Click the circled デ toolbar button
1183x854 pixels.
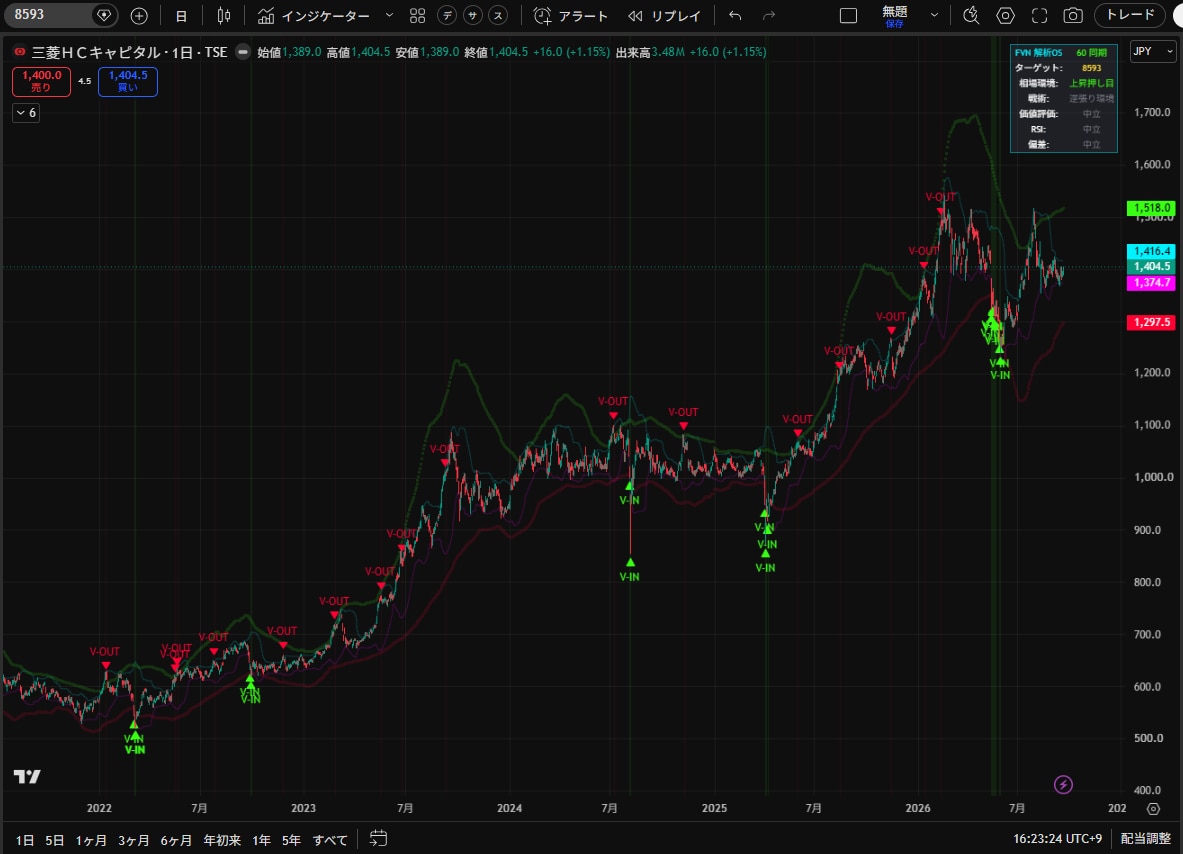(447, 16)
